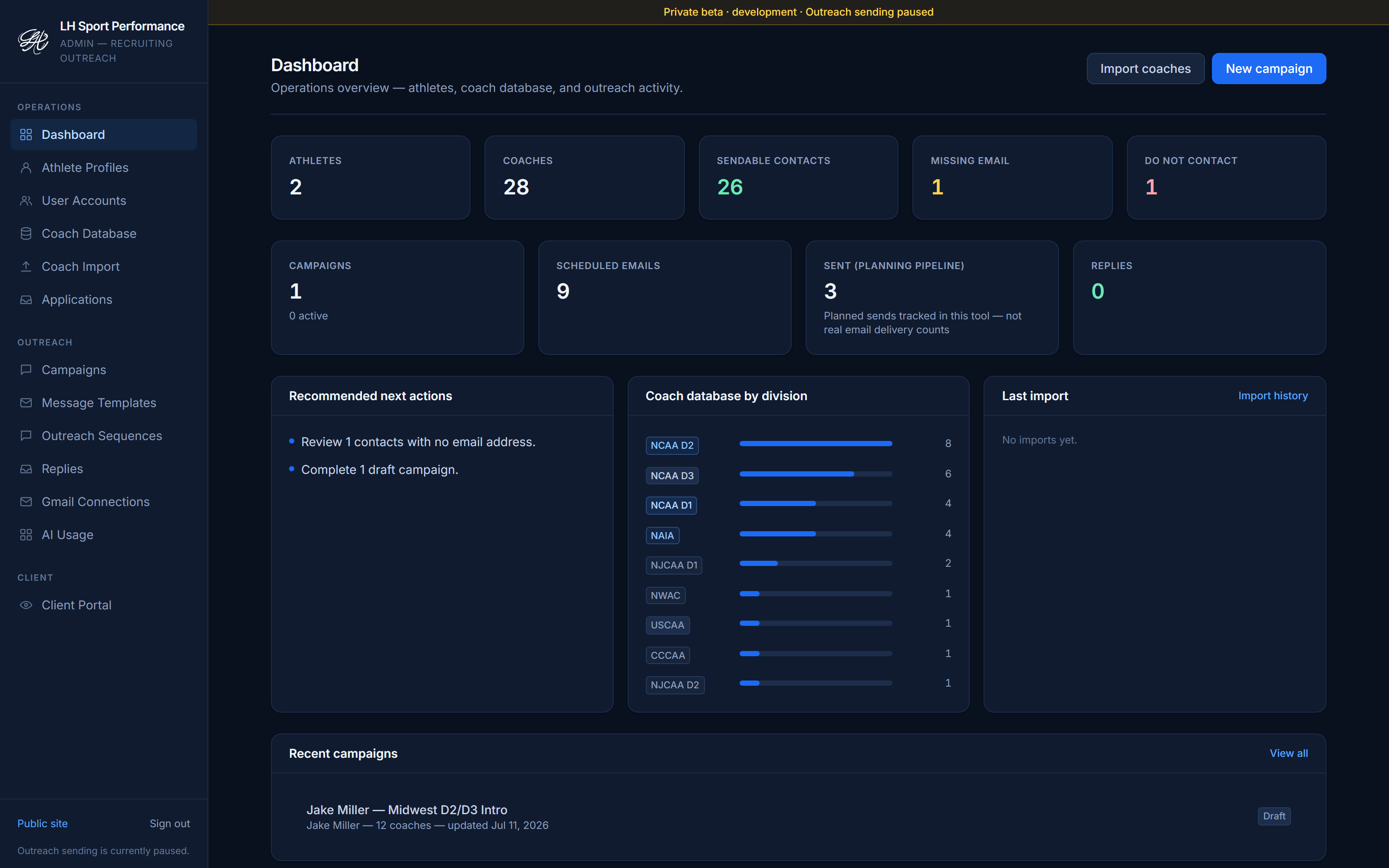Click the NJCAA D1 division badge
Screen dimensions: 1389x868
[674, 565]
